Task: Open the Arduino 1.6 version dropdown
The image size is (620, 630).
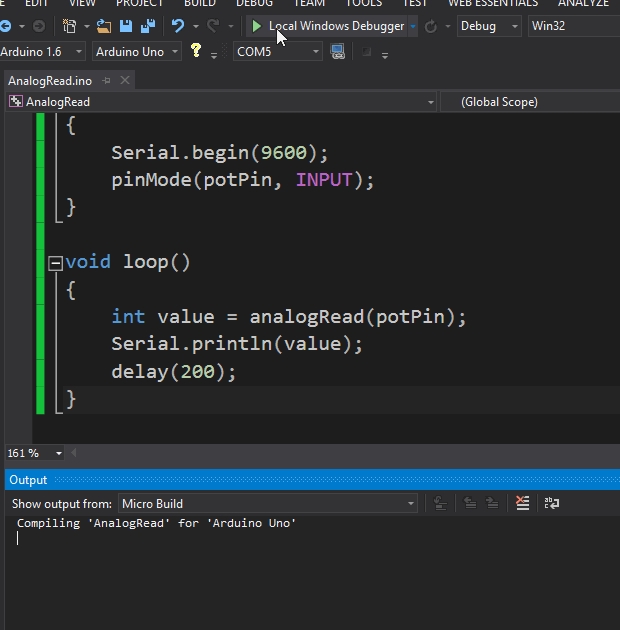Action: pyautogui.click(x=42, y=51)
